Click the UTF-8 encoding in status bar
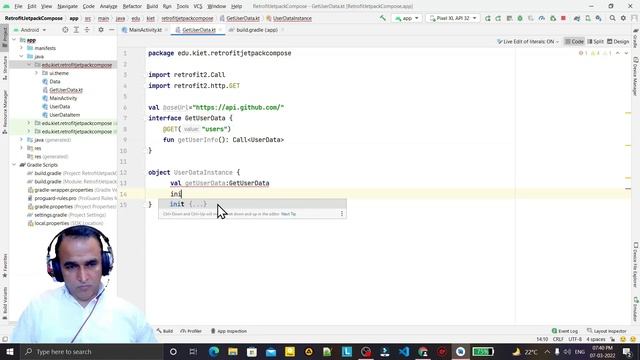The image size is (640, 360). click(575, 339)
